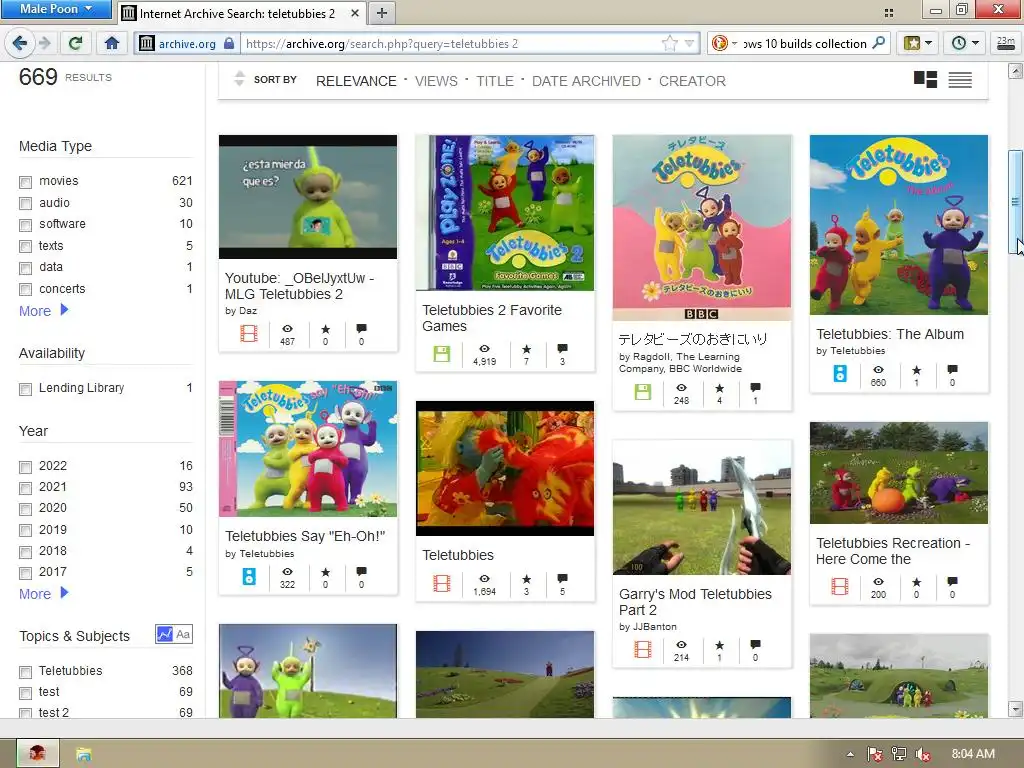
Task: Check the software media type filter
Action: coord(25,225)
